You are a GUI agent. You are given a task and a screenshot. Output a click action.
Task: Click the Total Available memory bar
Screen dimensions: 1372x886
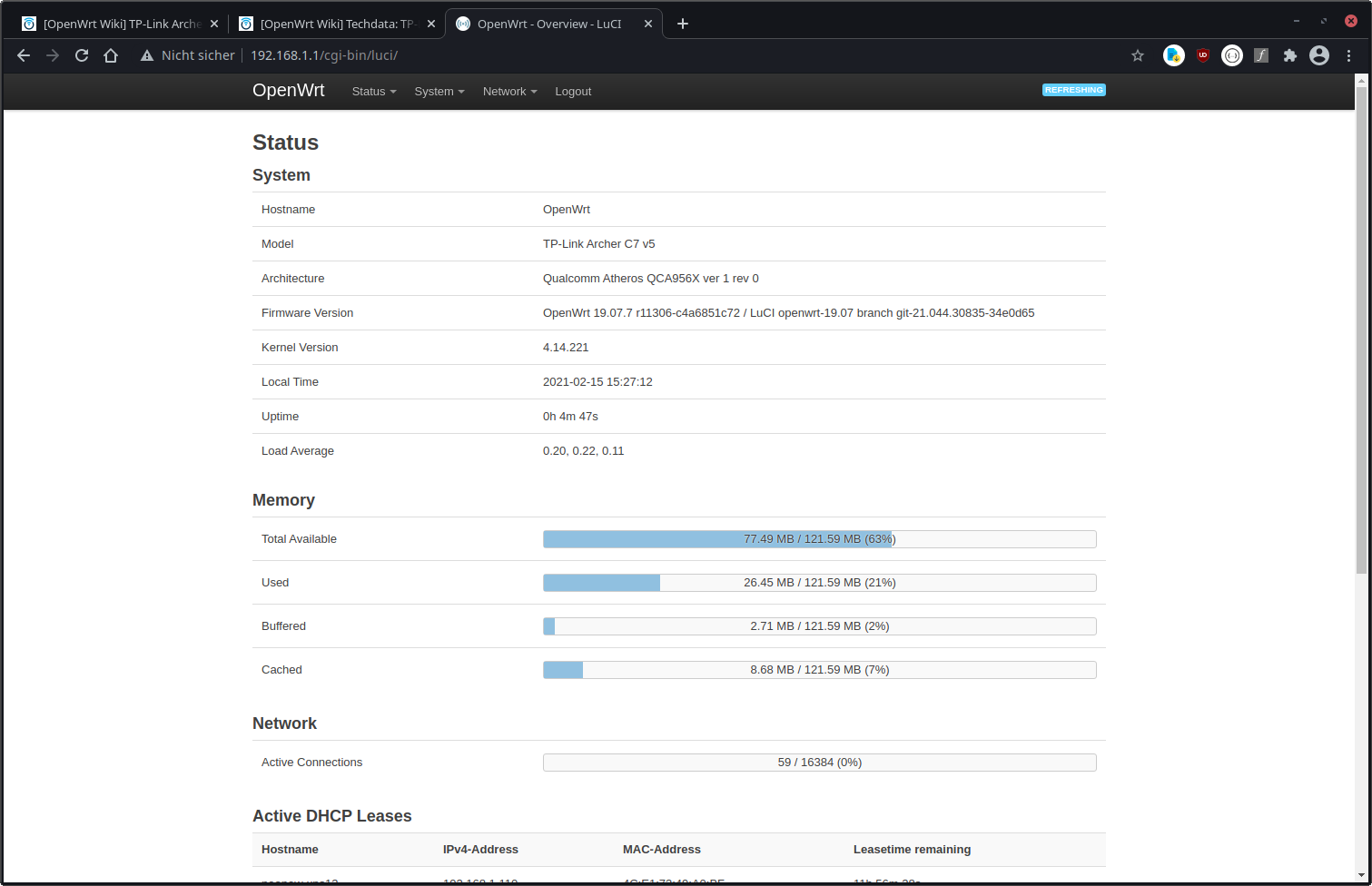point(820,539)
